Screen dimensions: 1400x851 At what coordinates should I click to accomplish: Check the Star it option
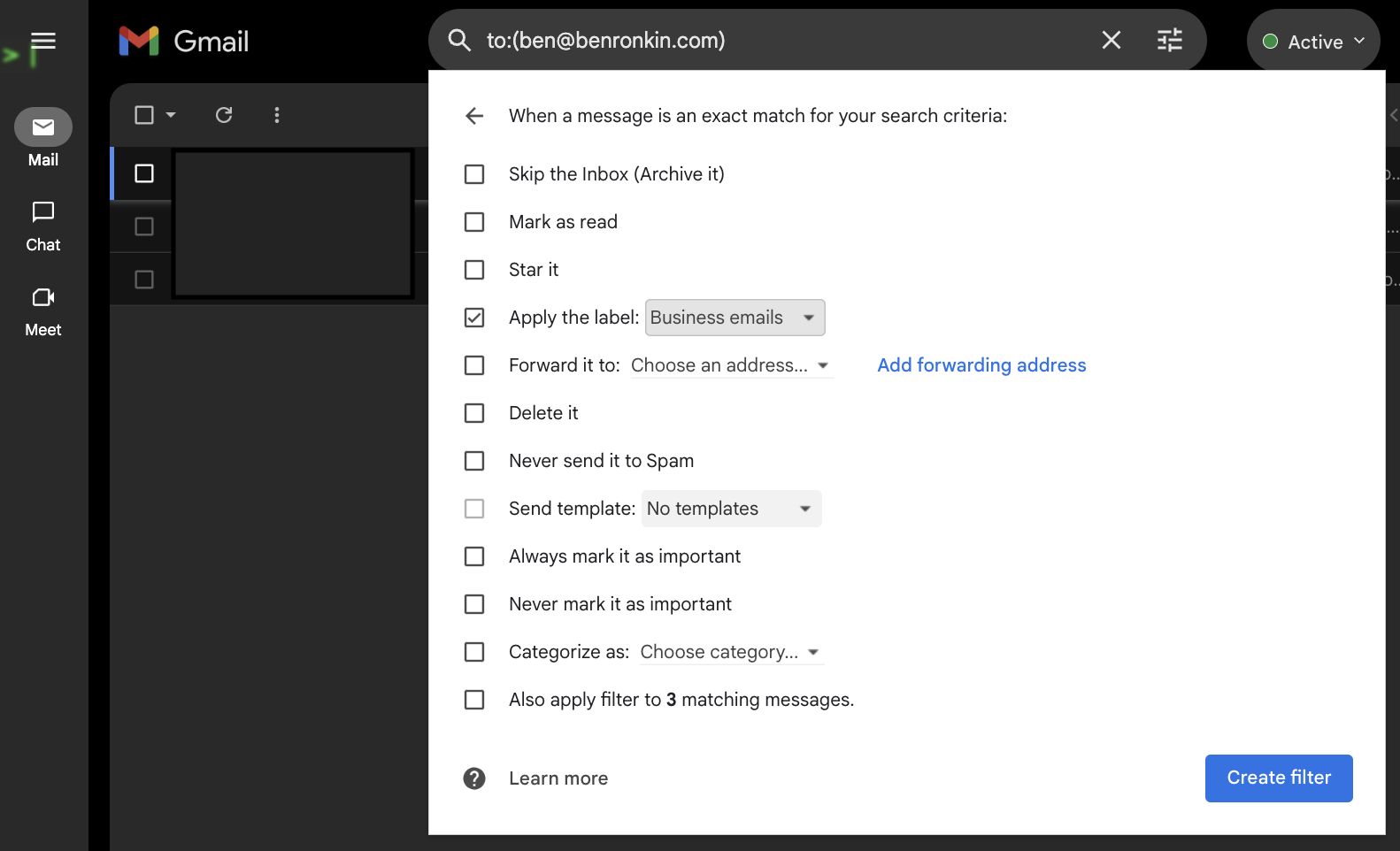coord(474,270)
